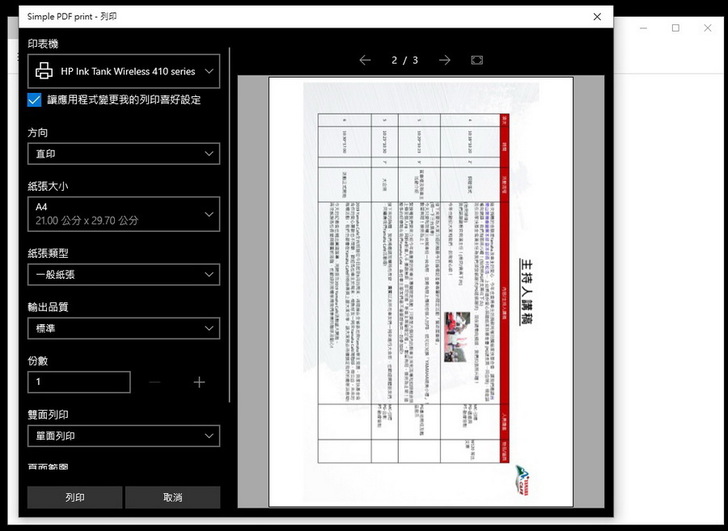Open the 紙張大小 dropdown showing A4
Viewport: 728px width, 531px height.
tap(124, 214)
